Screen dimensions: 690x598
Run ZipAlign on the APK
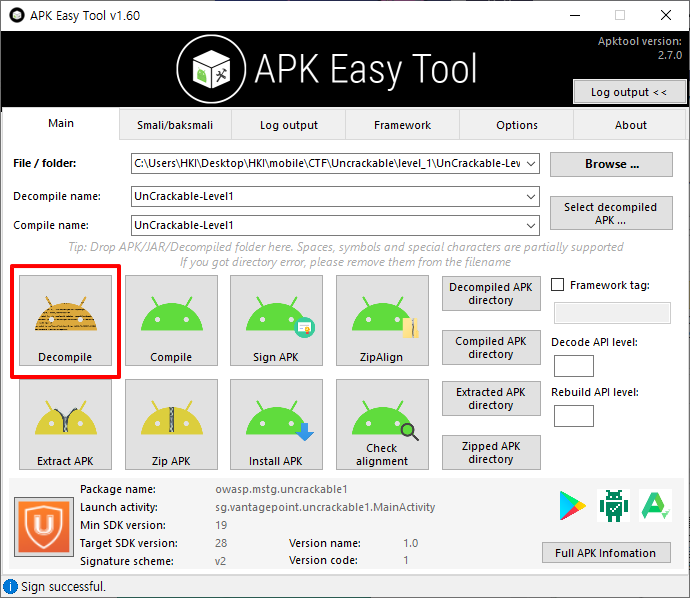pyautogui.click(x=382, y=320)
